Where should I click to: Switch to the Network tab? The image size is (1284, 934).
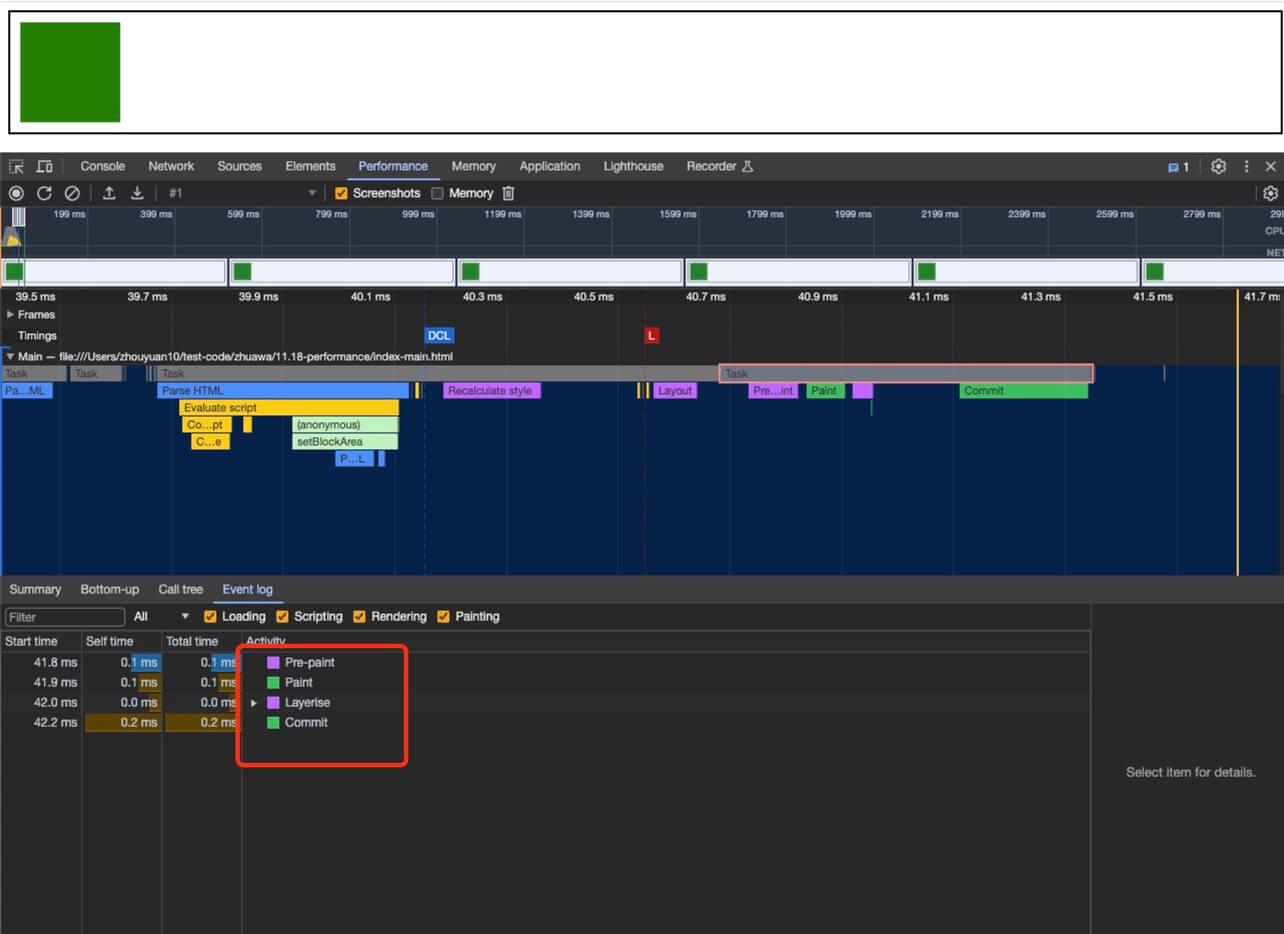pyautogui.click(x=171, y=166)
